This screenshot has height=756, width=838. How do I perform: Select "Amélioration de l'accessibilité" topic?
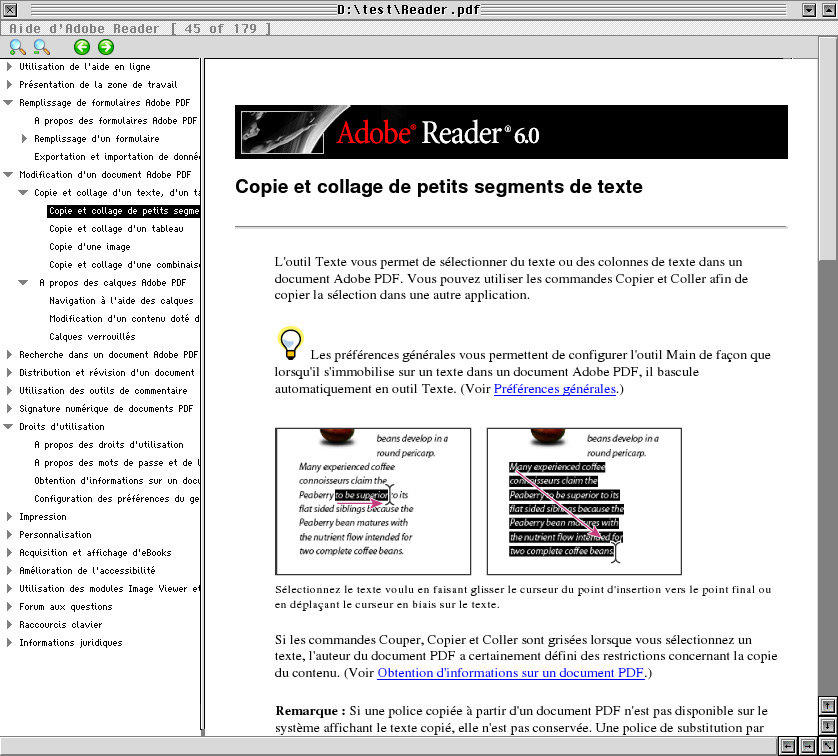(x=87, y=571)
